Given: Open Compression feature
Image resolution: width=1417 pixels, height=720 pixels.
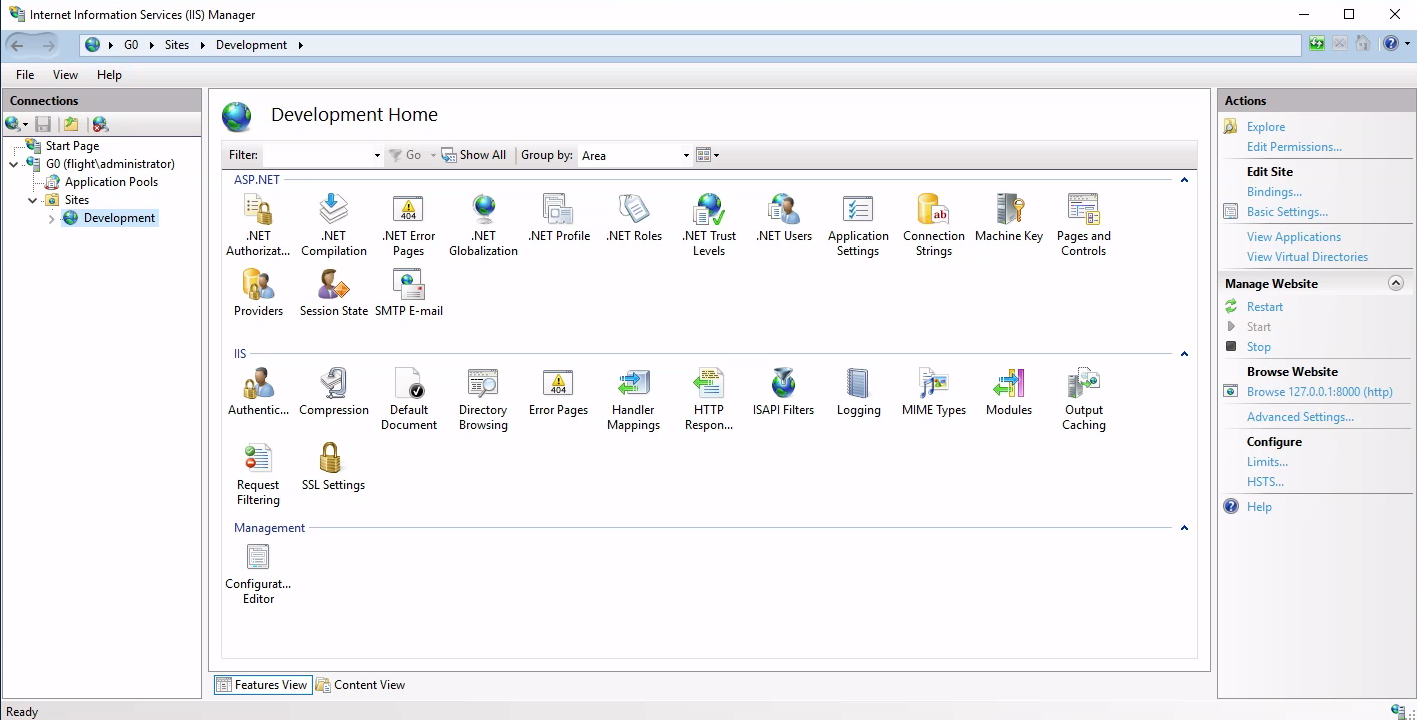Looking at the screenshot, I should [x=334, y=392].
